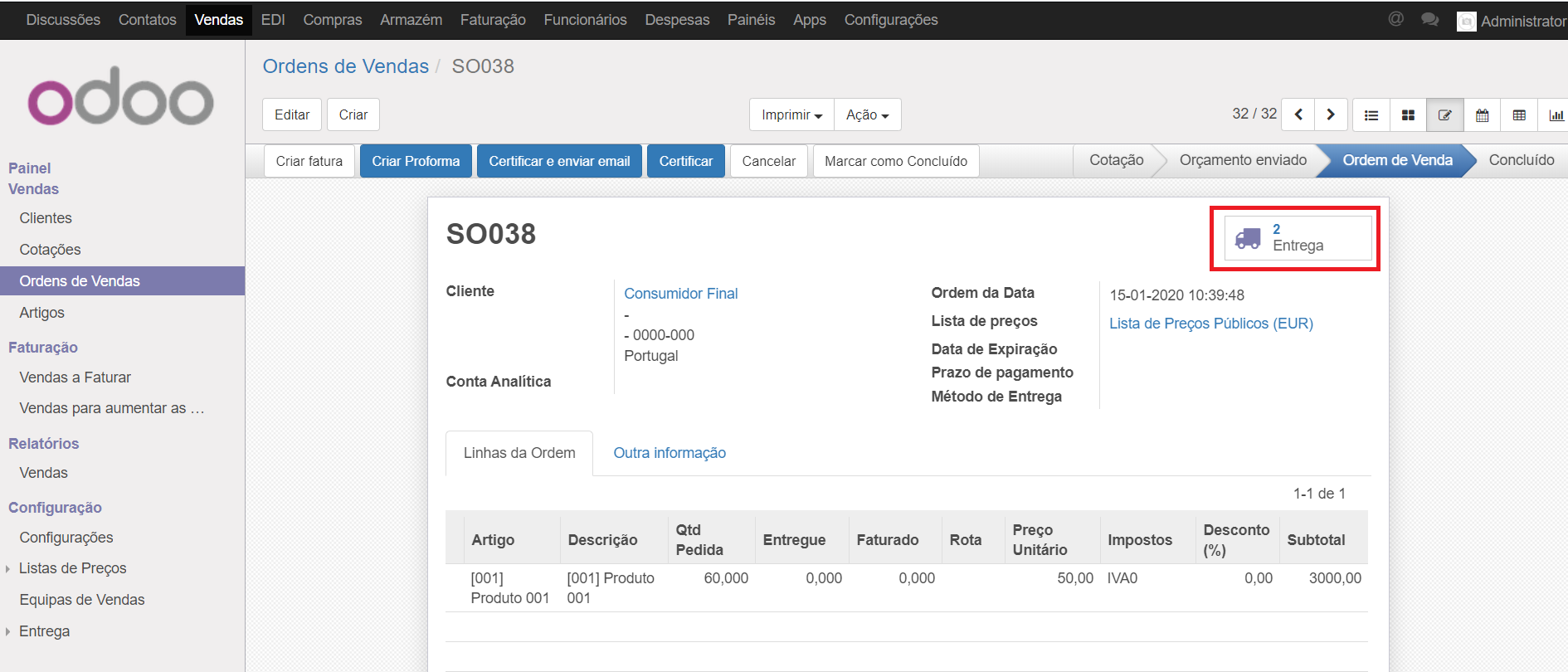This screenshot has width=1568, height=672.
Task: Click the Criar fatura button
Action: point(309,161)
